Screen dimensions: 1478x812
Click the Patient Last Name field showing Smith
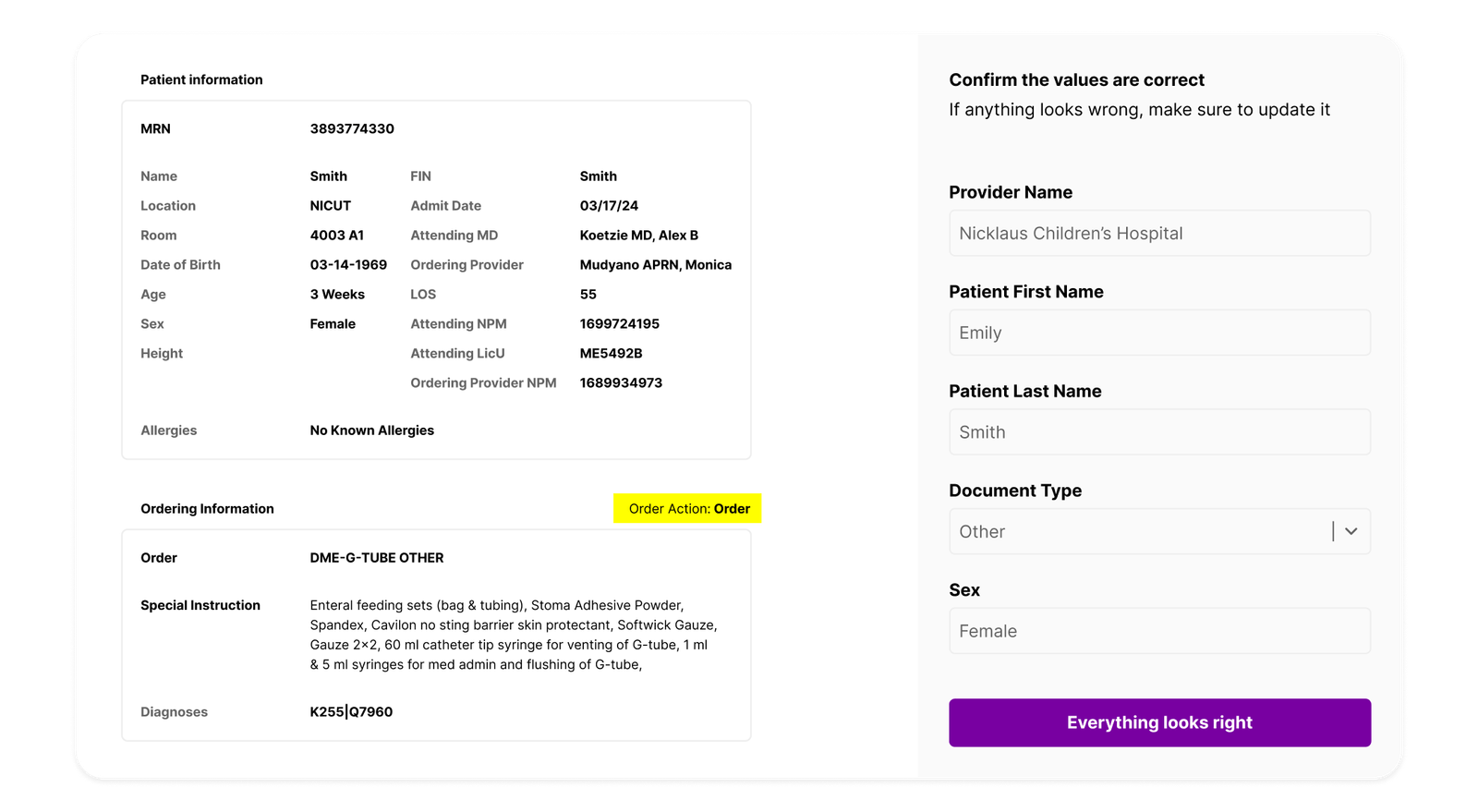pos(1159,431)
